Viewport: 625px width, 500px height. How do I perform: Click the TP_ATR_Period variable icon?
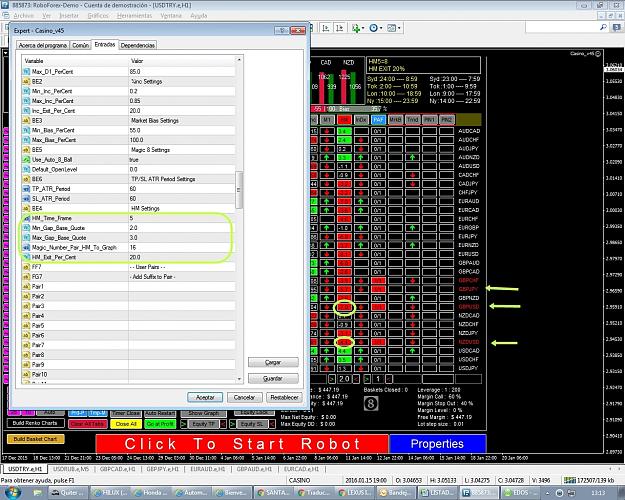(x=26, y=189)
